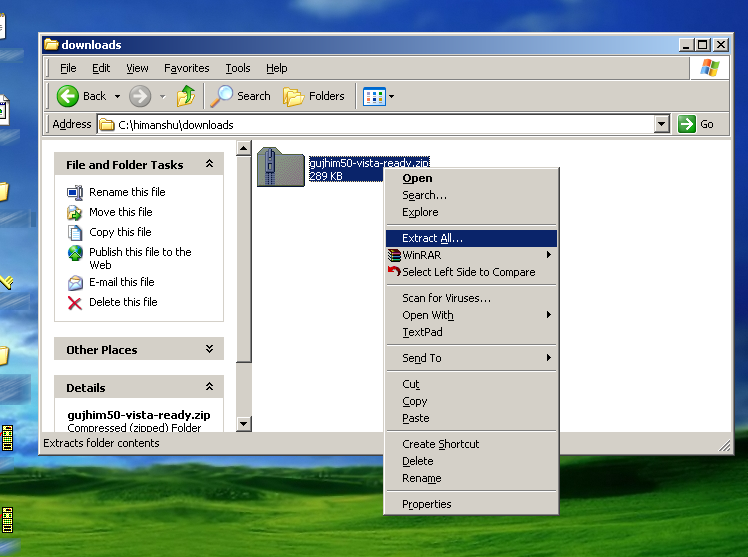Choose Delete from the context menu
Screen dimensions: 748x557
coord(471,461)
